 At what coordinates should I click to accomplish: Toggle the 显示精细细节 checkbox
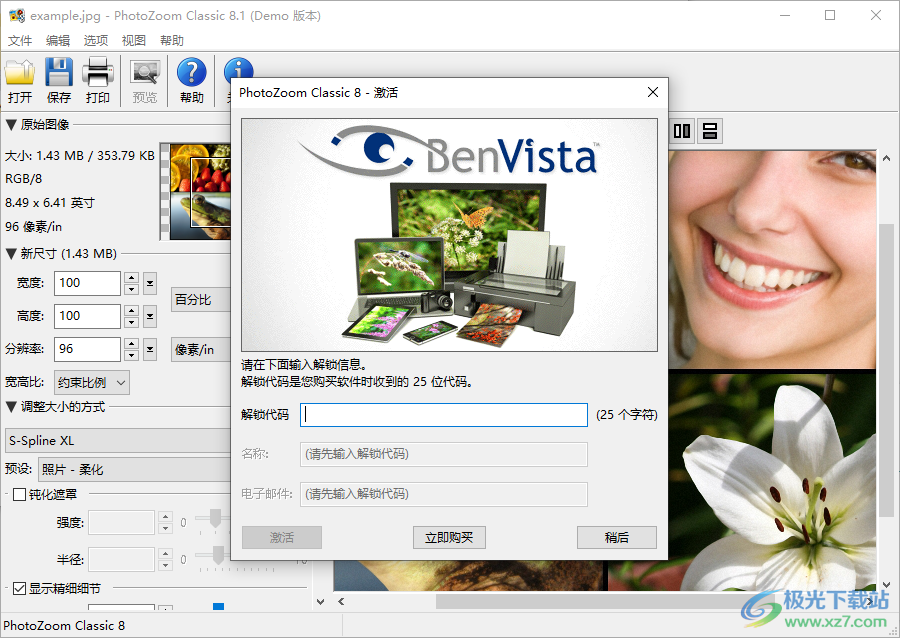20,589
